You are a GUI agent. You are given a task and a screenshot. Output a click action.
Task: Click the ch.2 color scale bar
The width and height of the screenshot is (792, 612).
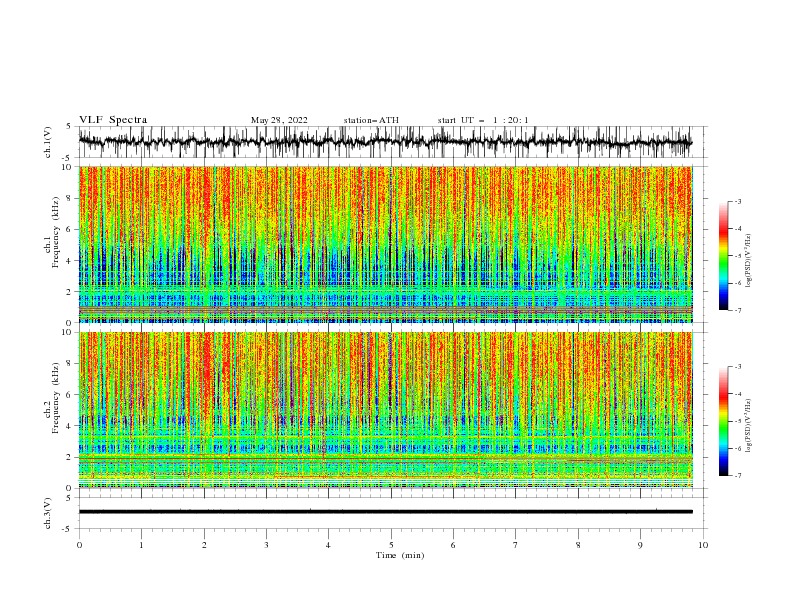(723, 421)
